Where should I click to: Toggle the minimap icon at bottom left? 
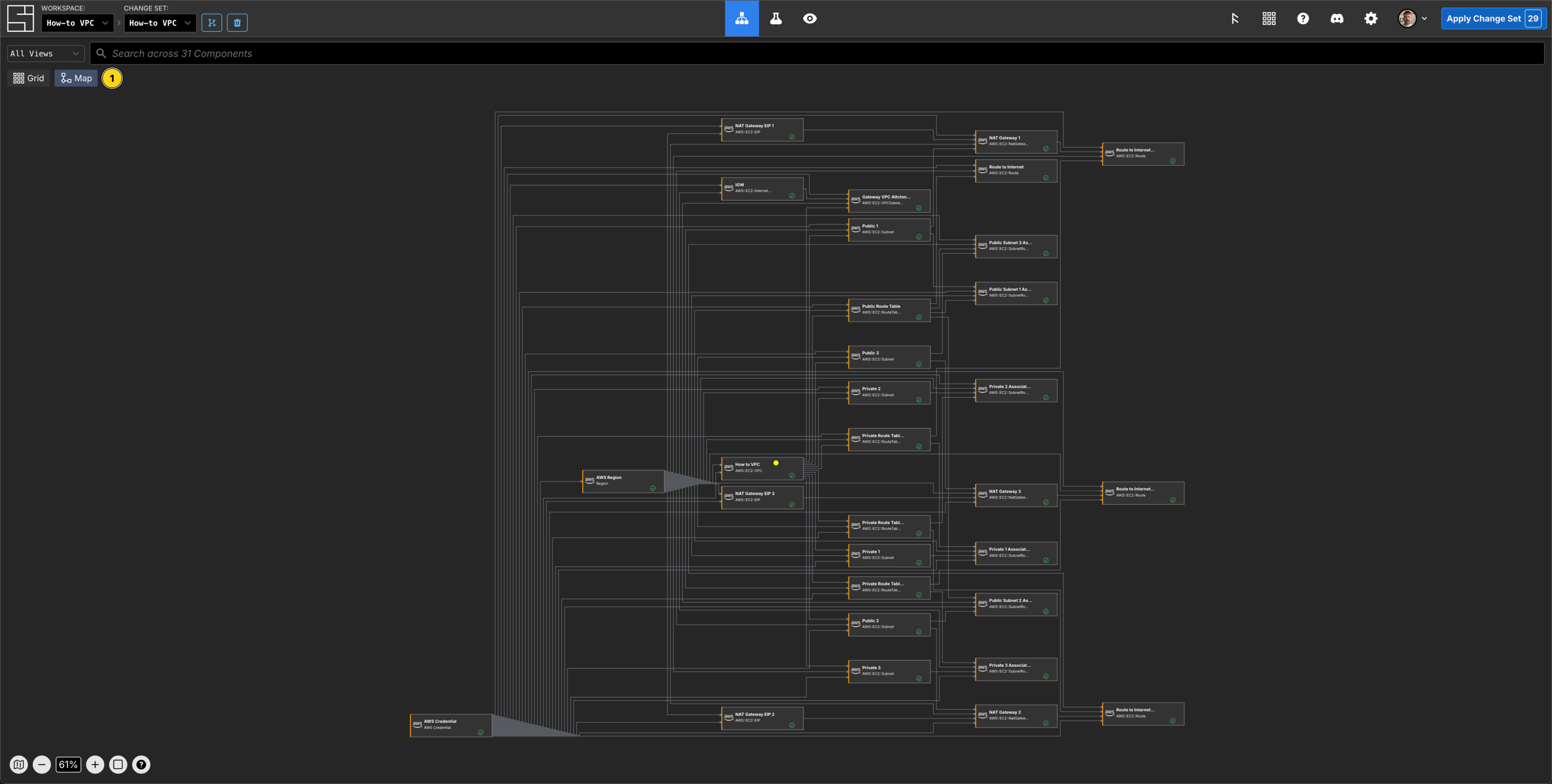(18, 765)
